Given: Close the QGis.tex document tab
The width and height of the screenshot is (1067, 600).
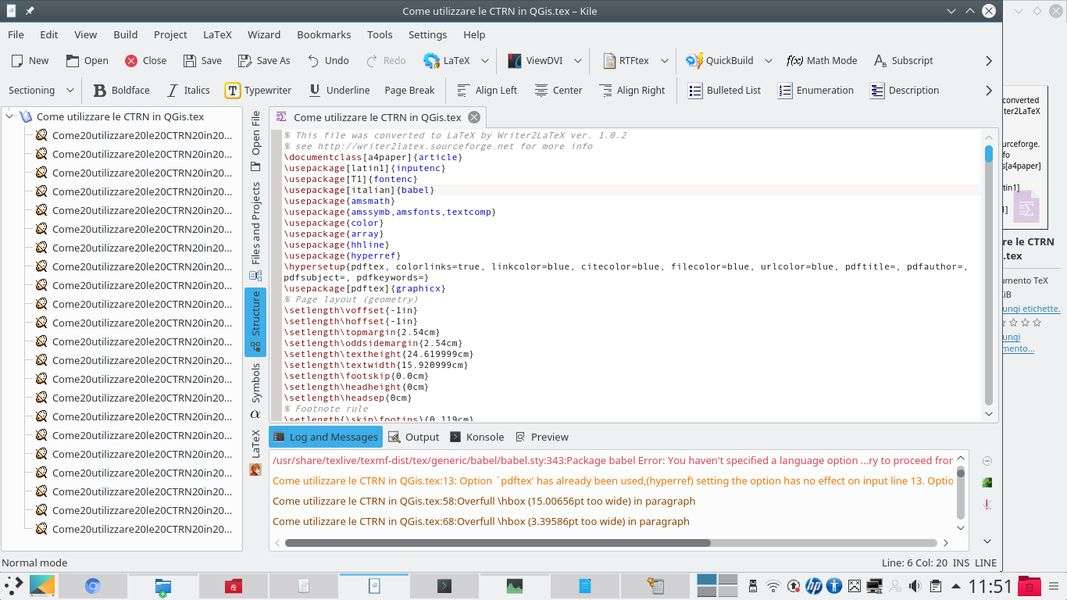Looking at the screenshot, I should 474,117.
